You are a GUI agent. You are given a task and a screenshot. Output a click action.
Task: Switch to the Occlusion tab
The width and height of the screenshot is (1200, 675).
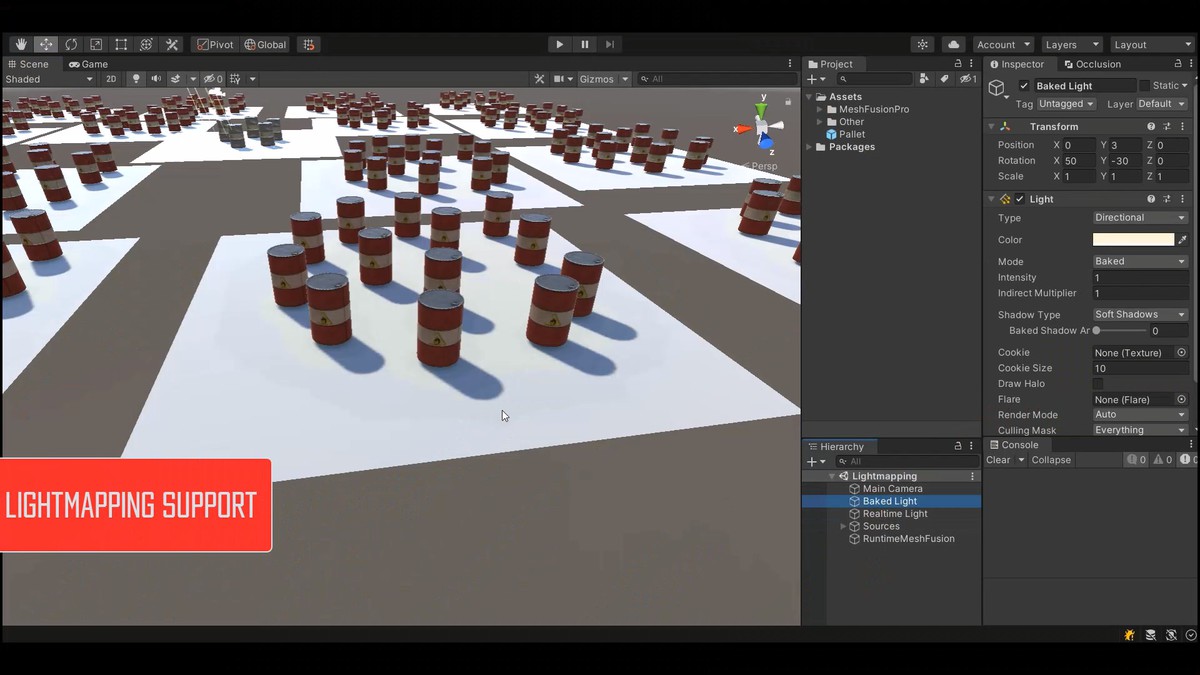click(x=1092, y=64)
